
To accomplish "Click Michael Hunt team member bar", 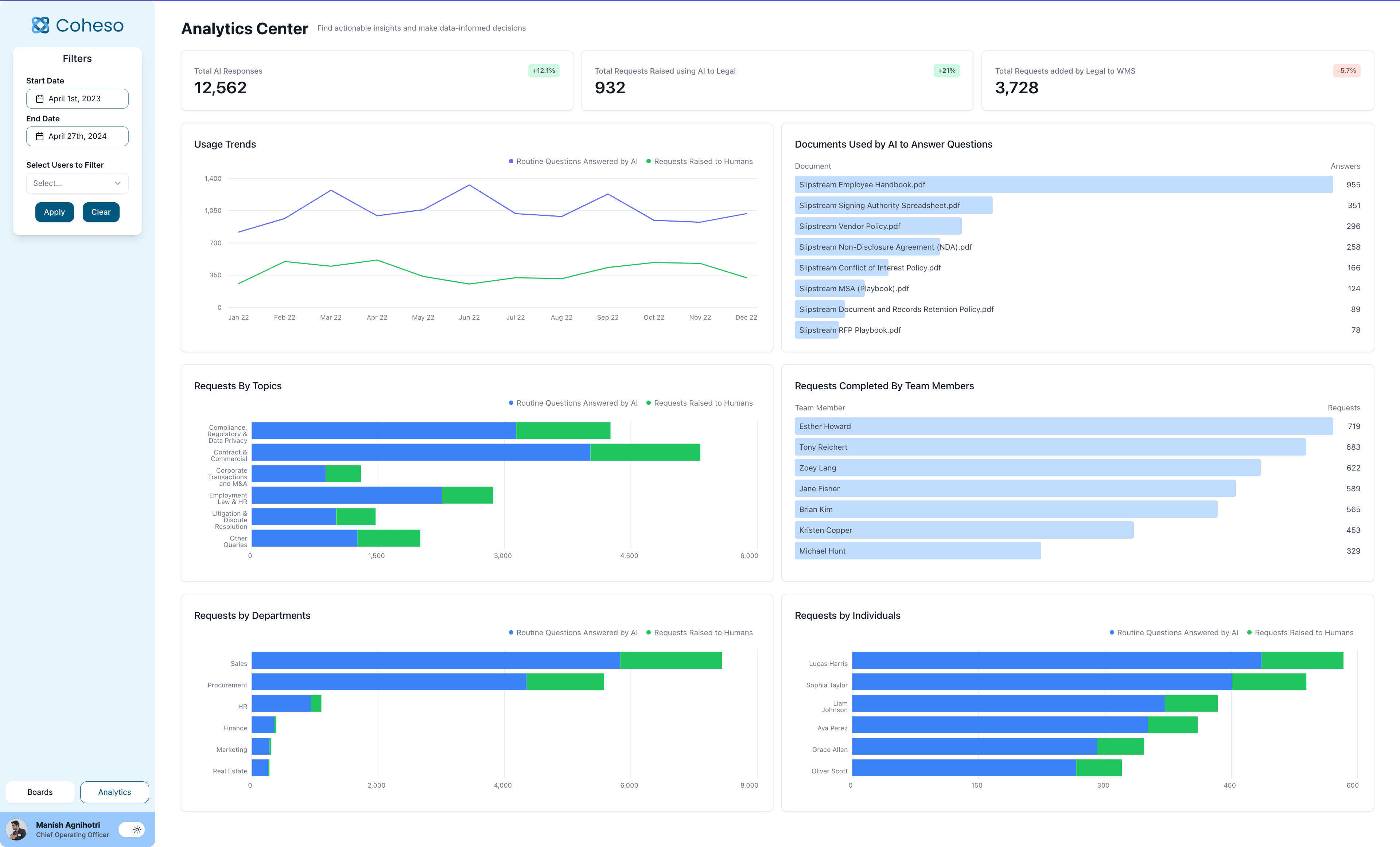I will 918,551.
